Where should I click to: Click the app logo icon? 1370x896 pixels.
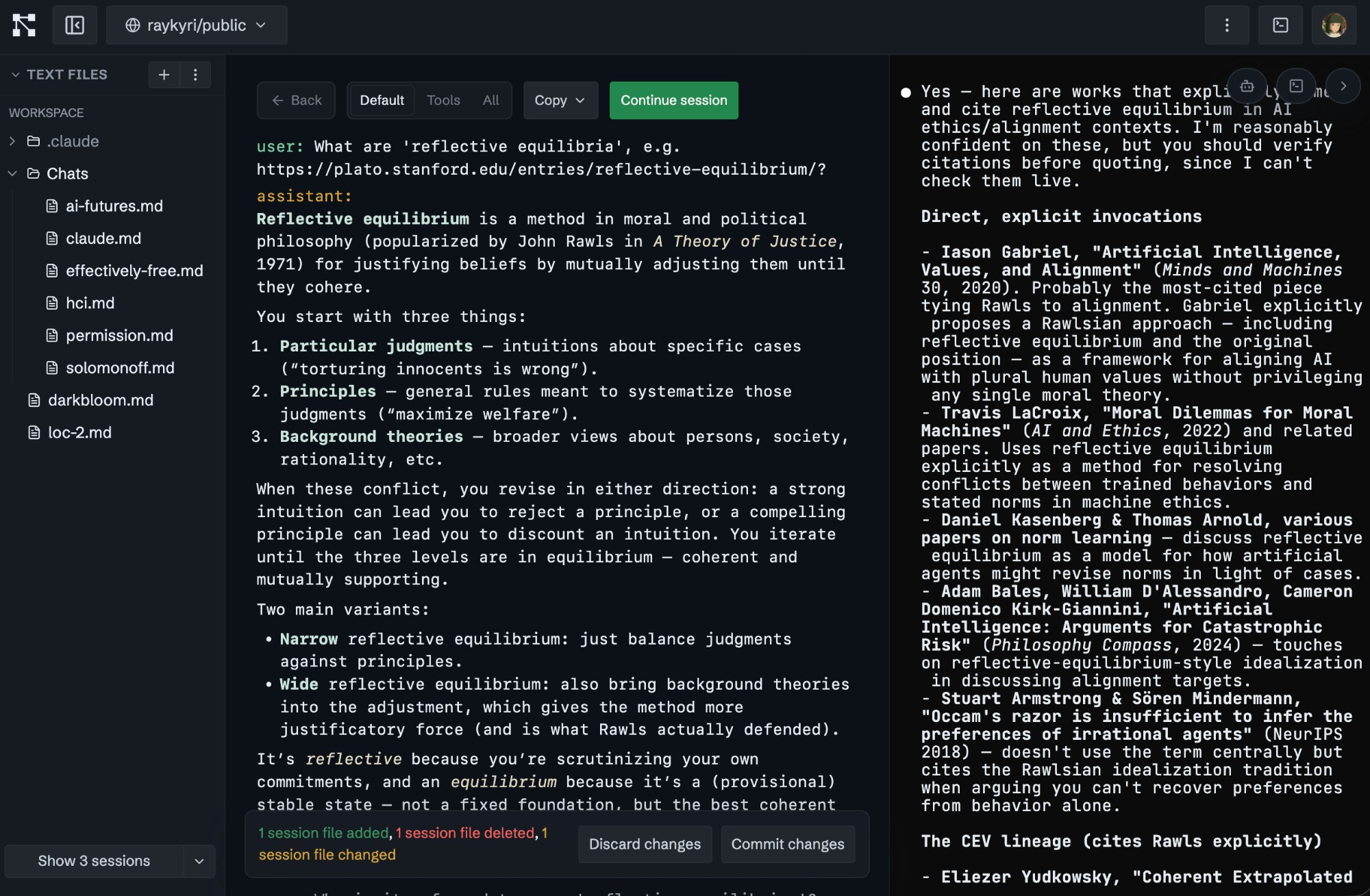click(x=24, y=25)
